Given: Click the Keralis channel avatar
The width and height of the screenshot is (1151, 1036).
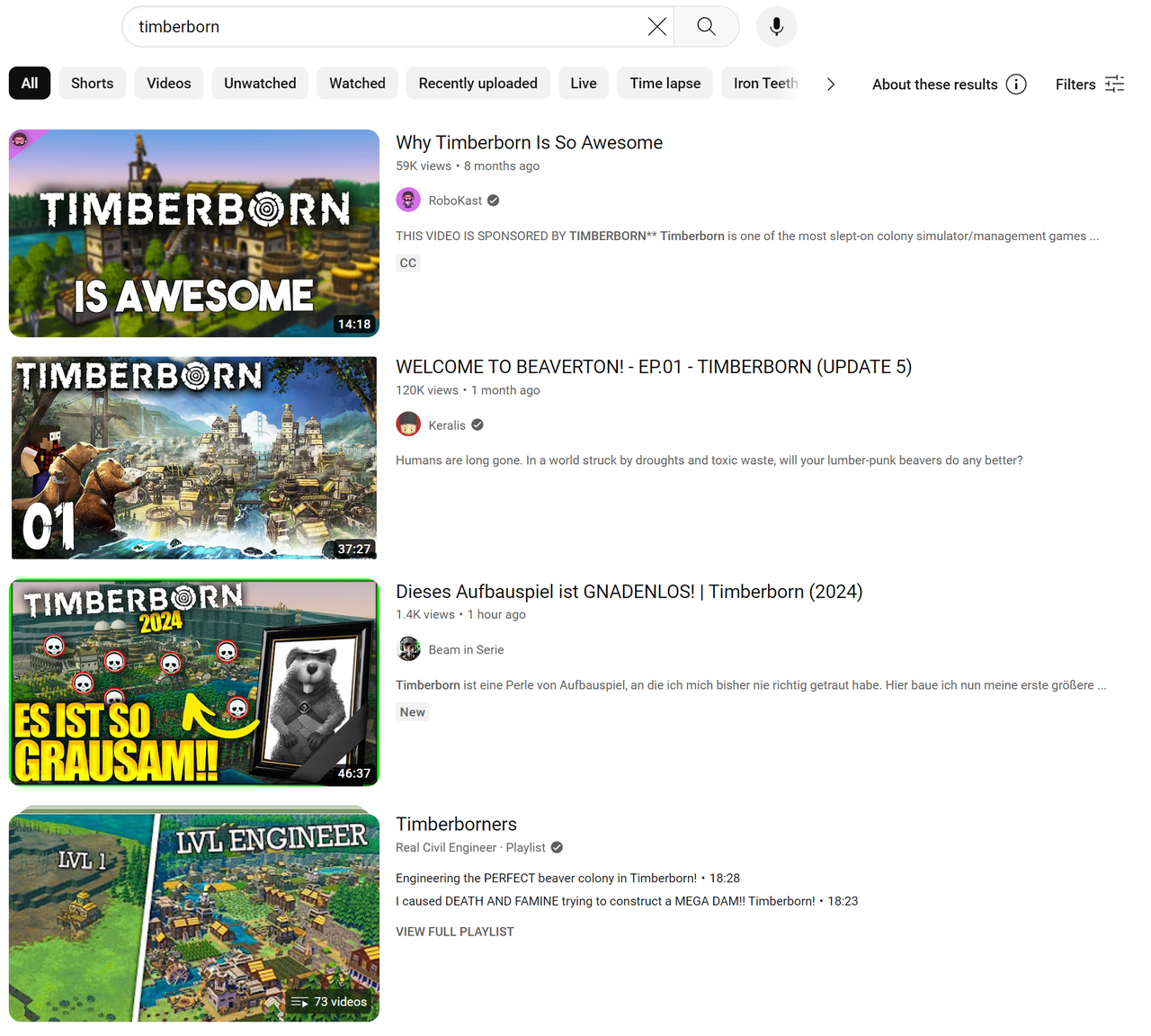Looking at the screenshot, I should 408,424.
